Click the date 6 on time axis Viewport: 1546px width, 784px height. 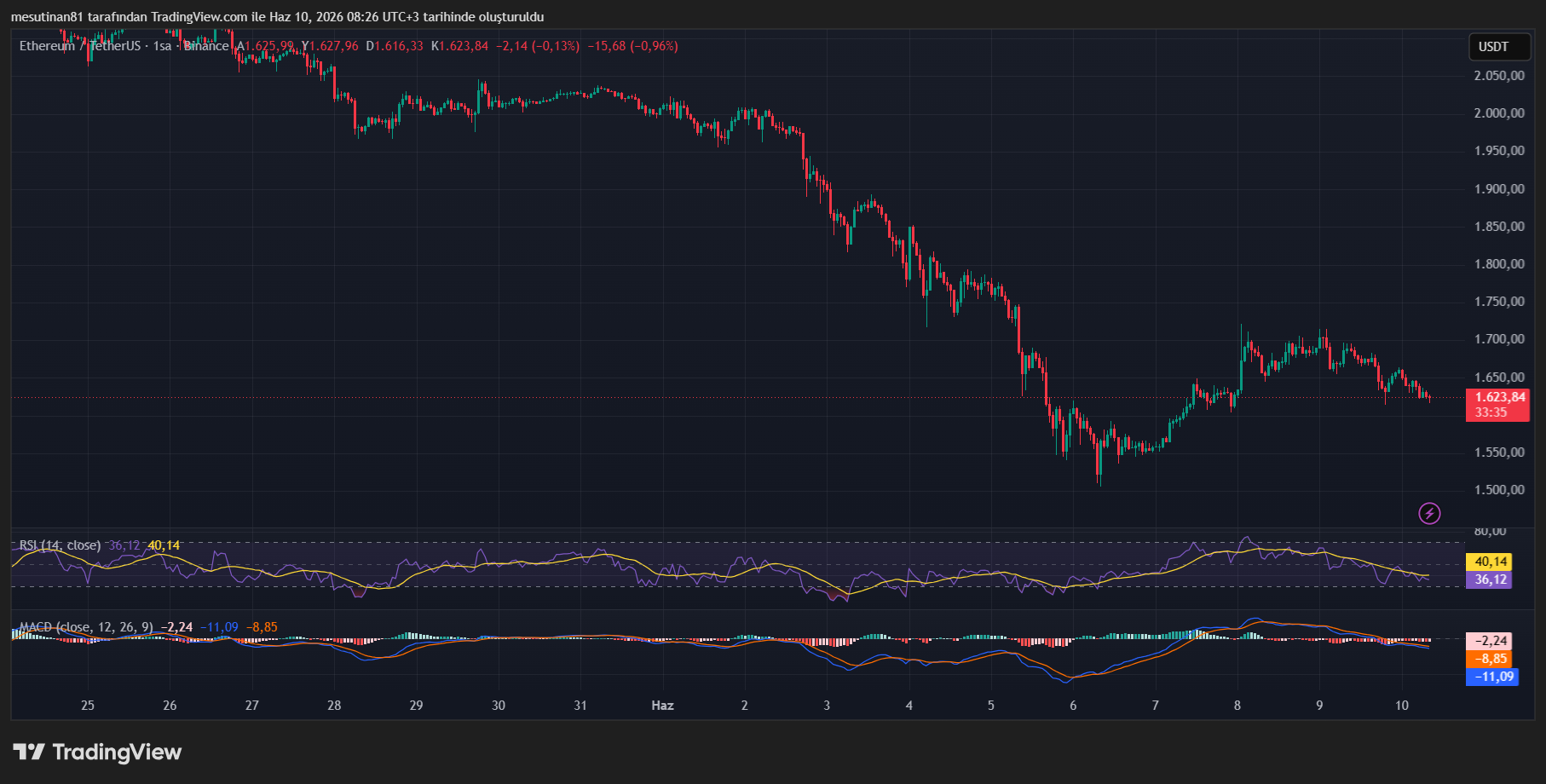coord(1073,706)
